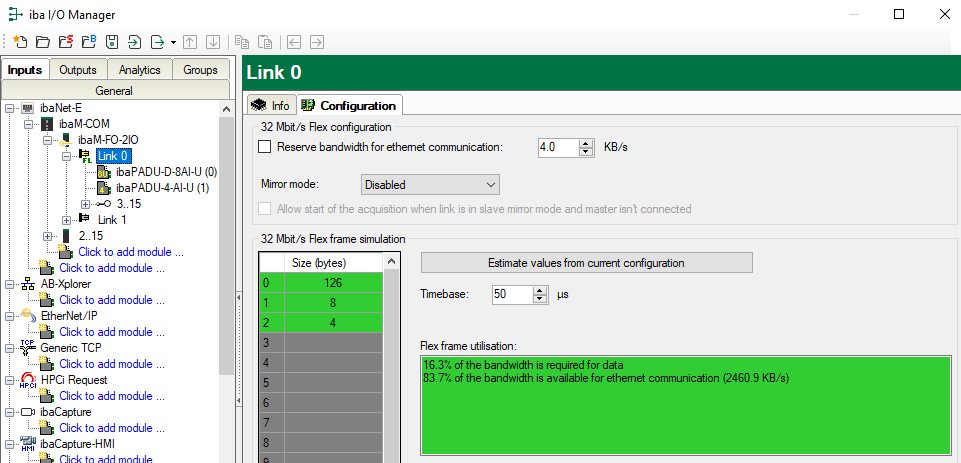The image size is (961, 463).
Task: Expand the Link 1 tree node
Action: point(66,220)
